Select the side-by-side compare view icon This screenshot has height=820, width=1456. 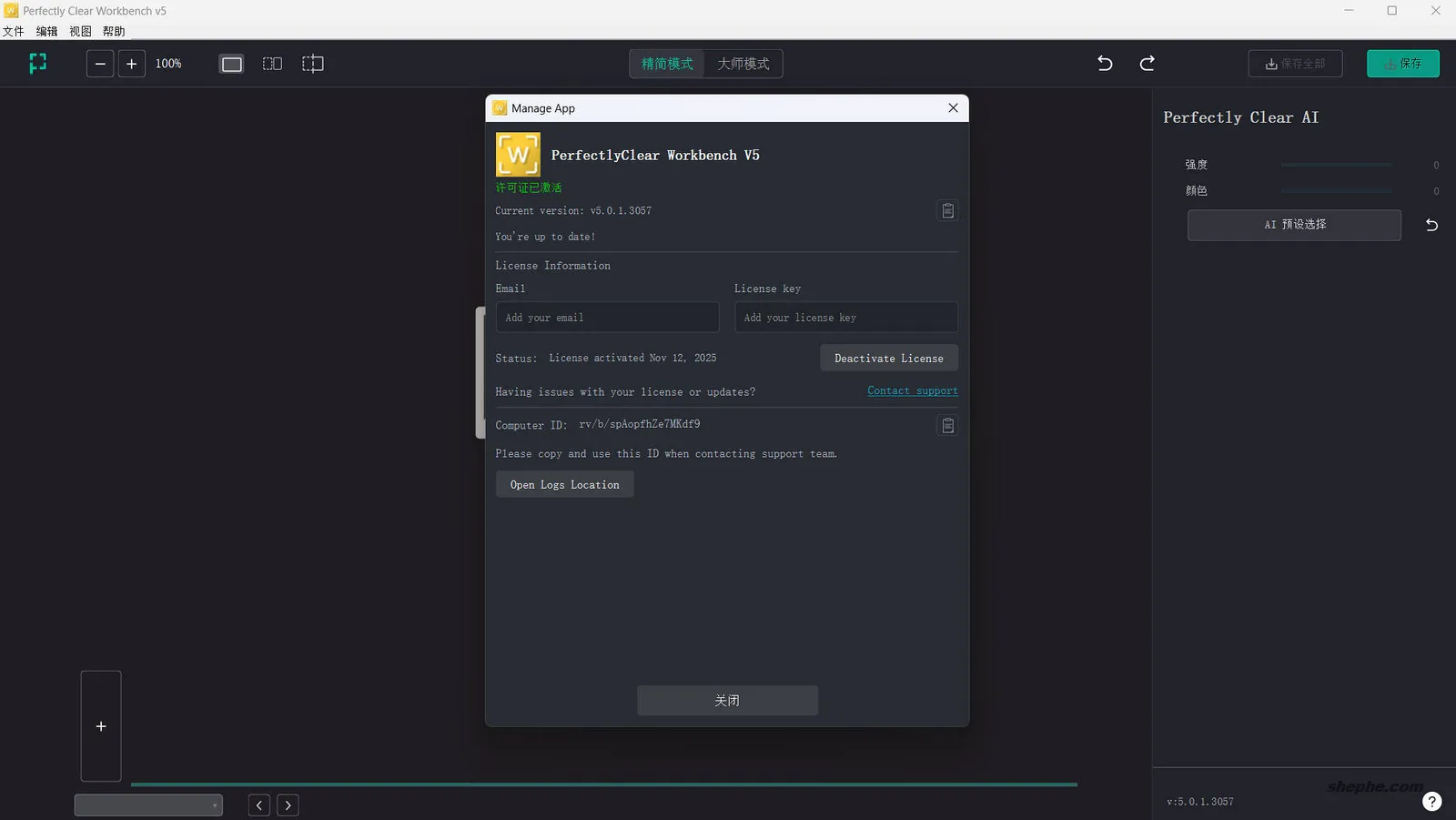(x=271, y=64)
